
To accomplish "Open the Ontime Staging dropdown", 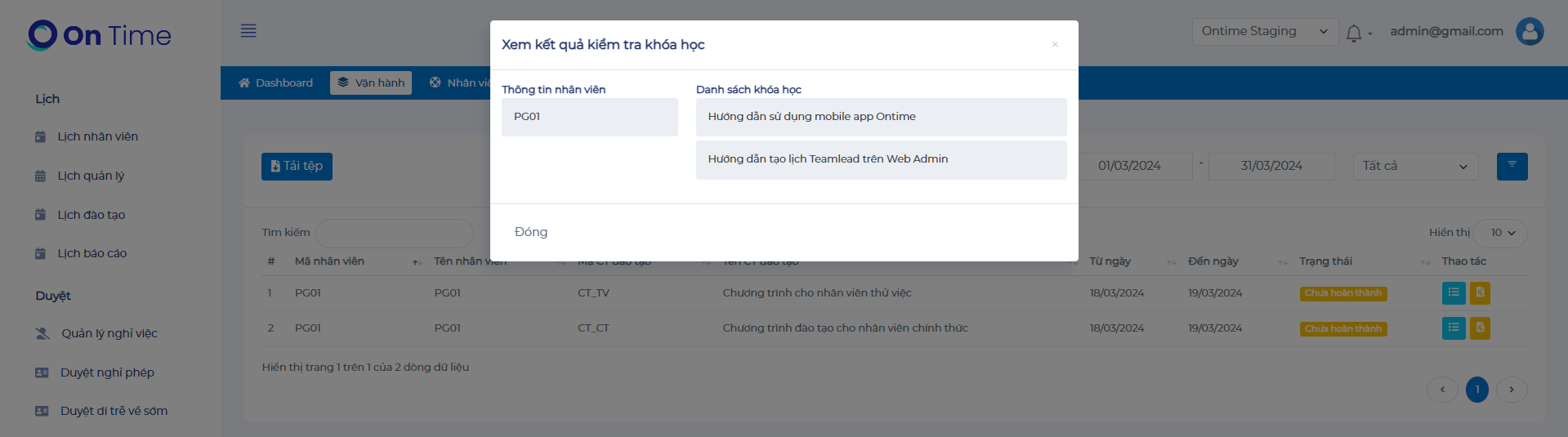I will [1264, 32].
